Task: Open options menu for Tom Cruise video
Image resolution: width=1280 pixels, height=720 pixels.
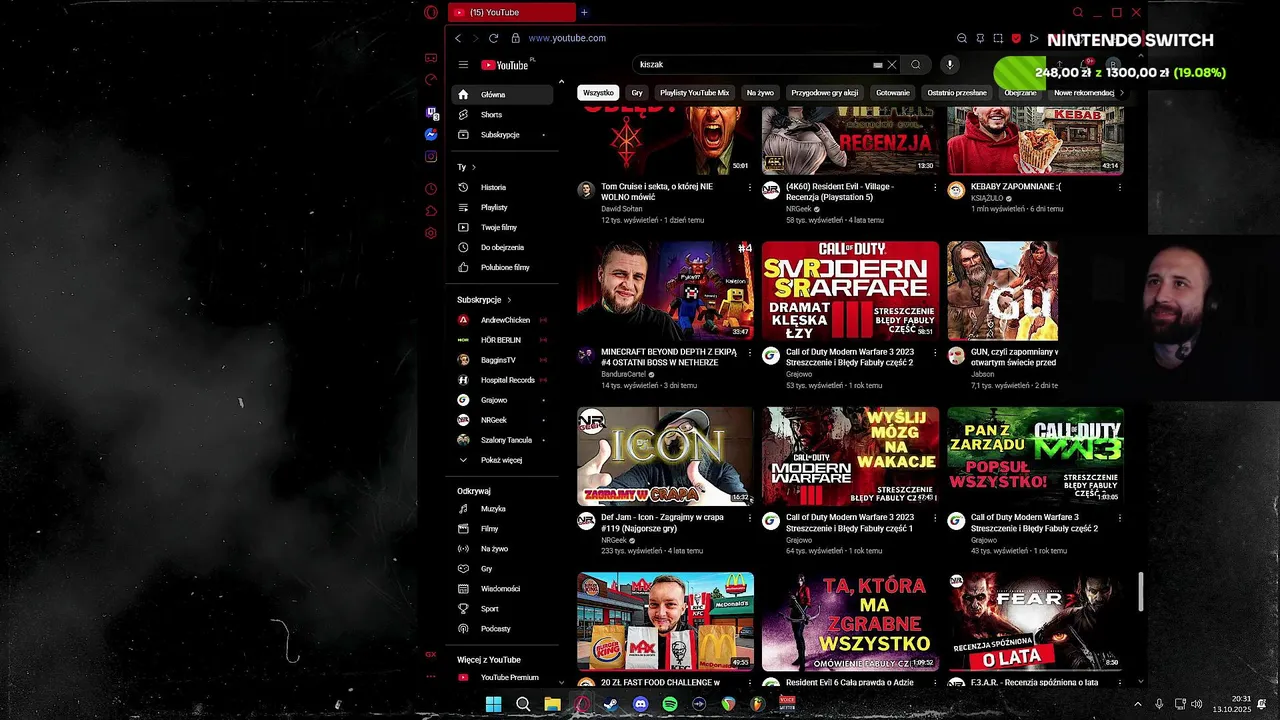Action: tap(750, 187)
